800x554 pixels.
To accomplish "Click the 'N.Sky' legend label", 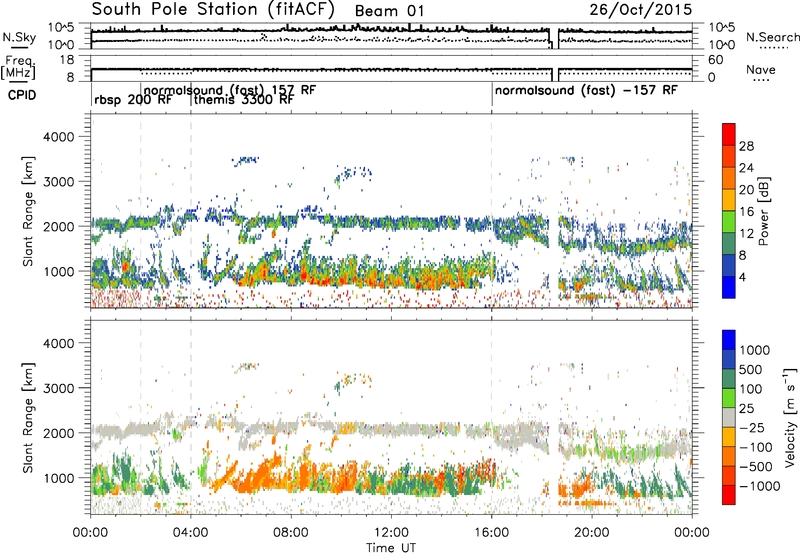I will point(19,37).
